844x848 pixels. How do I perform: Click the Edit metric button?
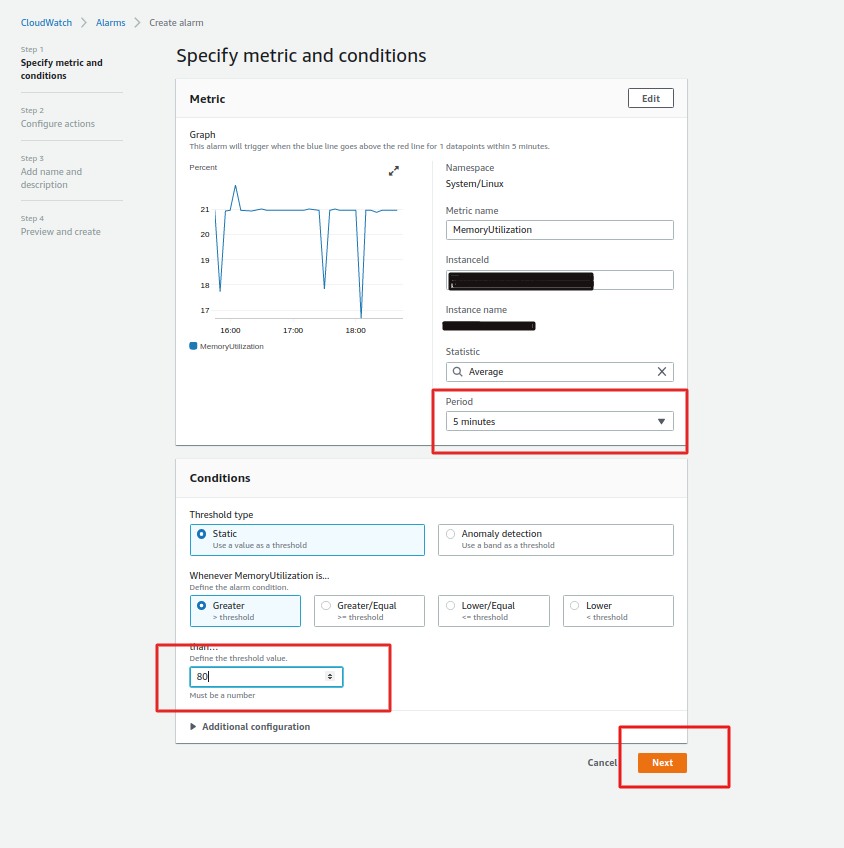[650, 98]
